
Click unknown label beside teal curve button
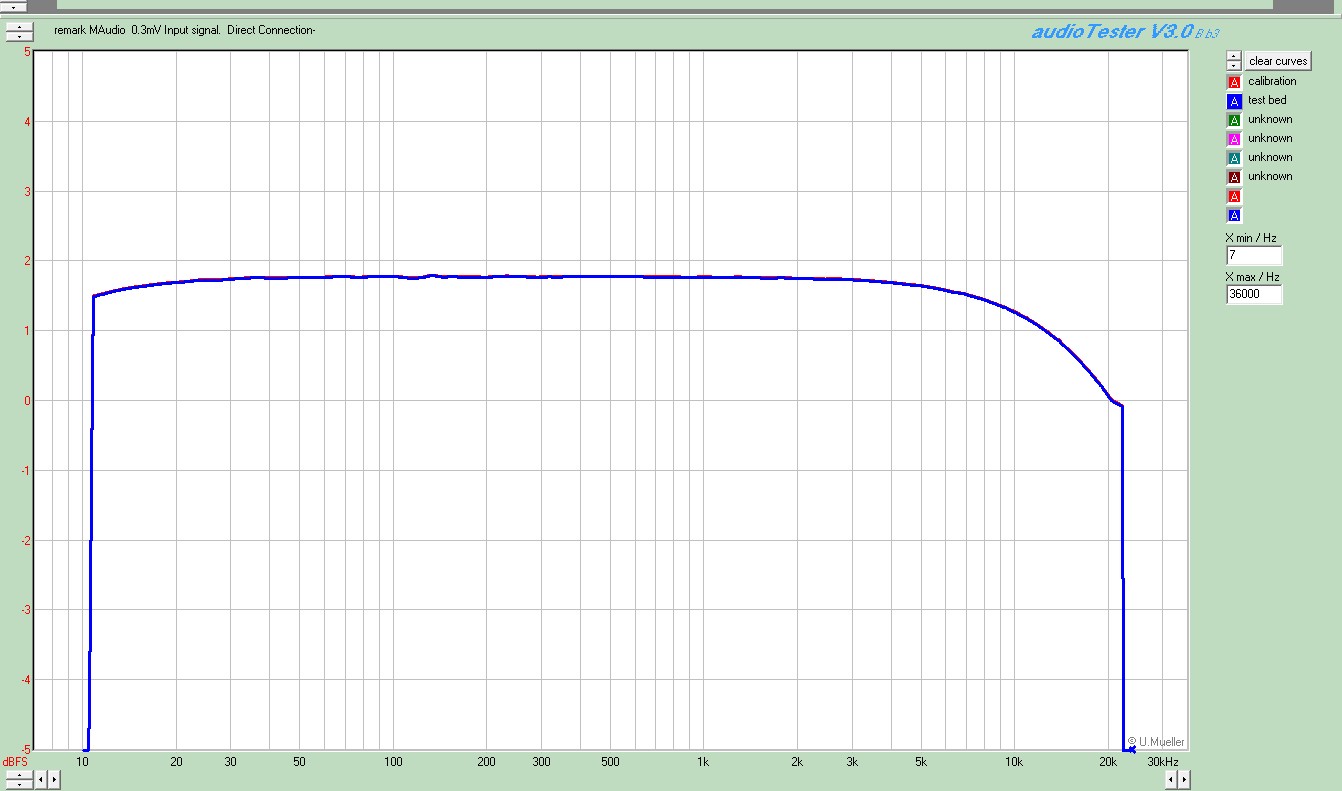point(1270,158)
